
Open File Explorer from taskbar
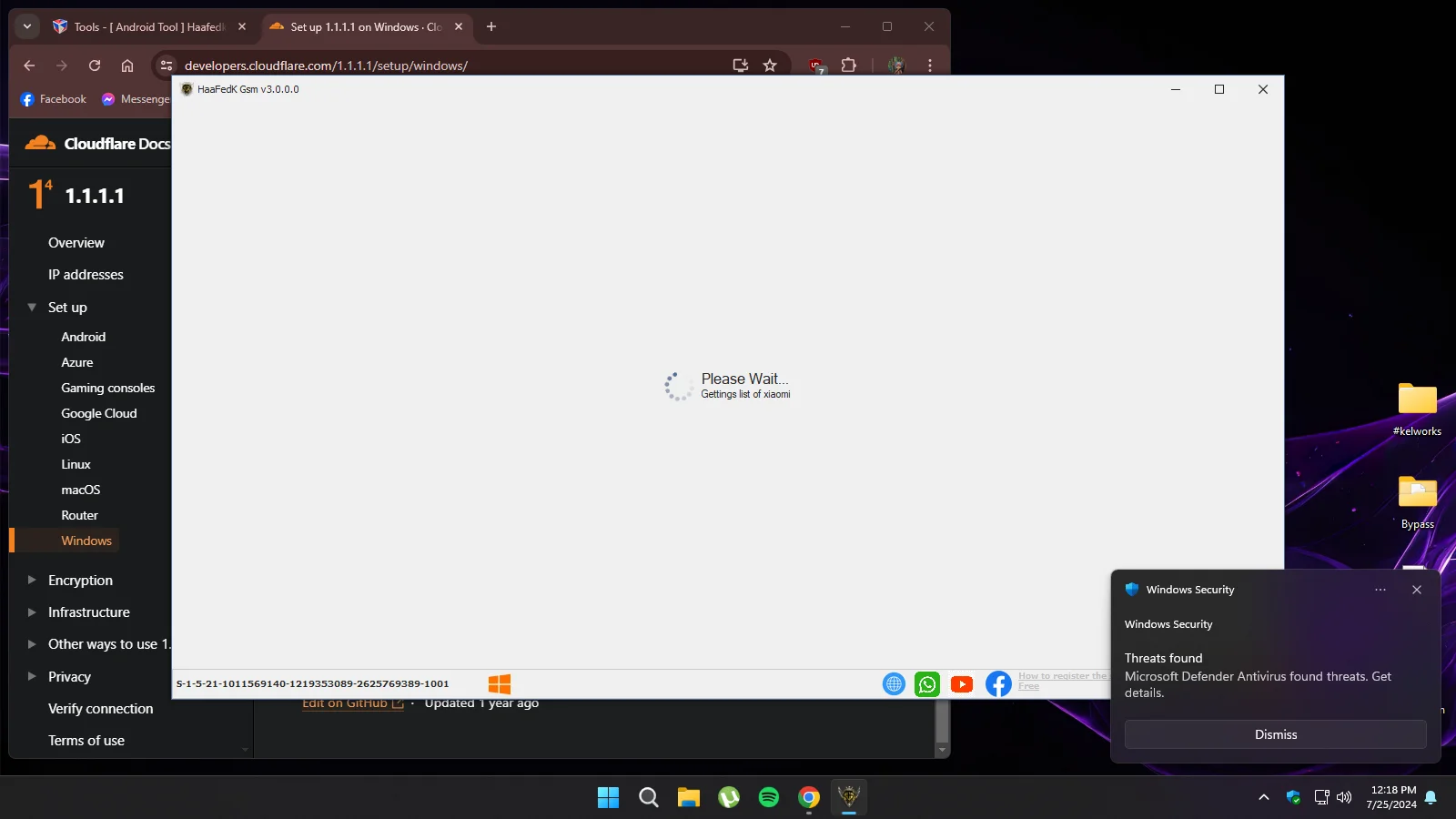pos(689,798)
